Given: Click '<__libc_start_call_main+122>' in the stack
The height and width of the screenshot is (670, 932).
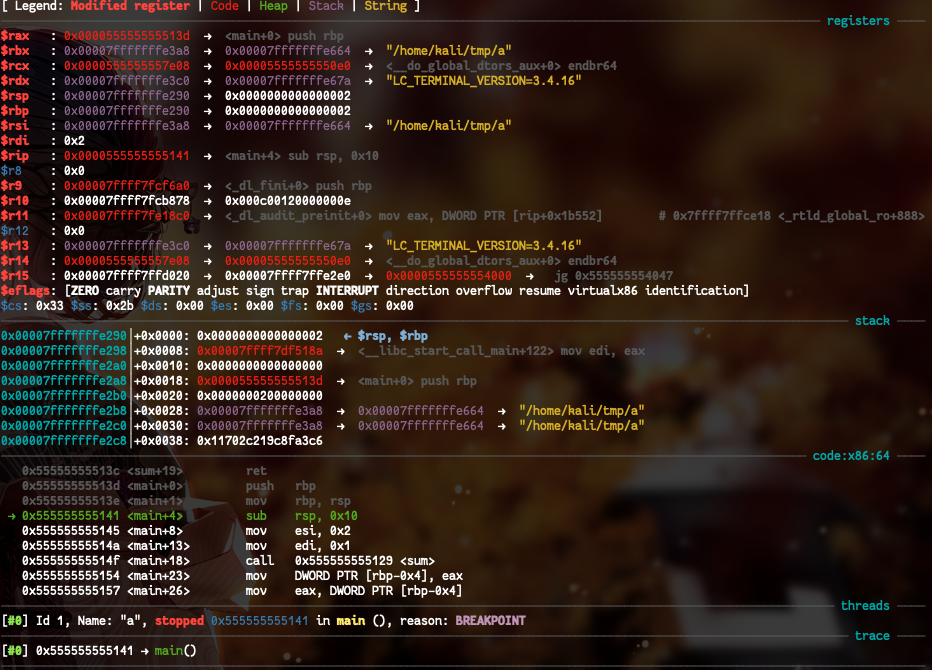Looking at the screenshot, I should (455, 351).
